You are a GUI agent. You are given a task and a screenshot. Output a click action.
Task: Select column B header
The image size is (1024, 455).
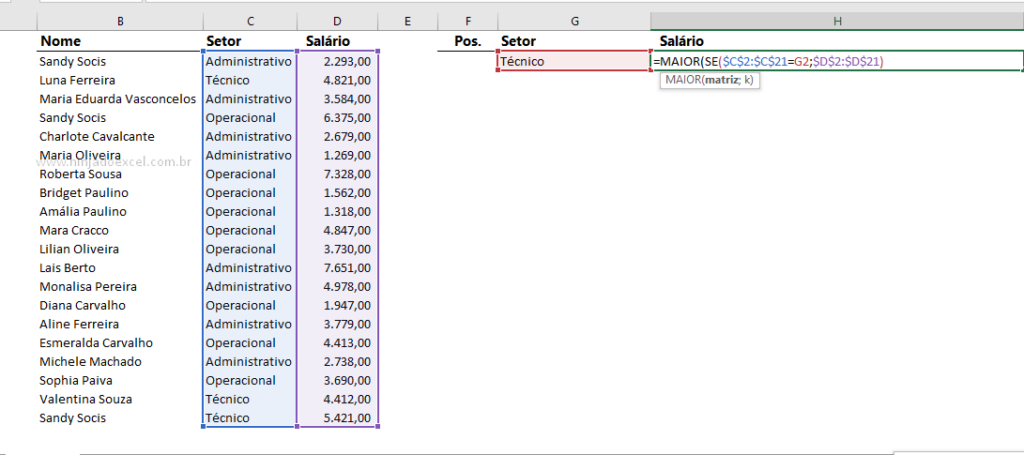[120, 22]
